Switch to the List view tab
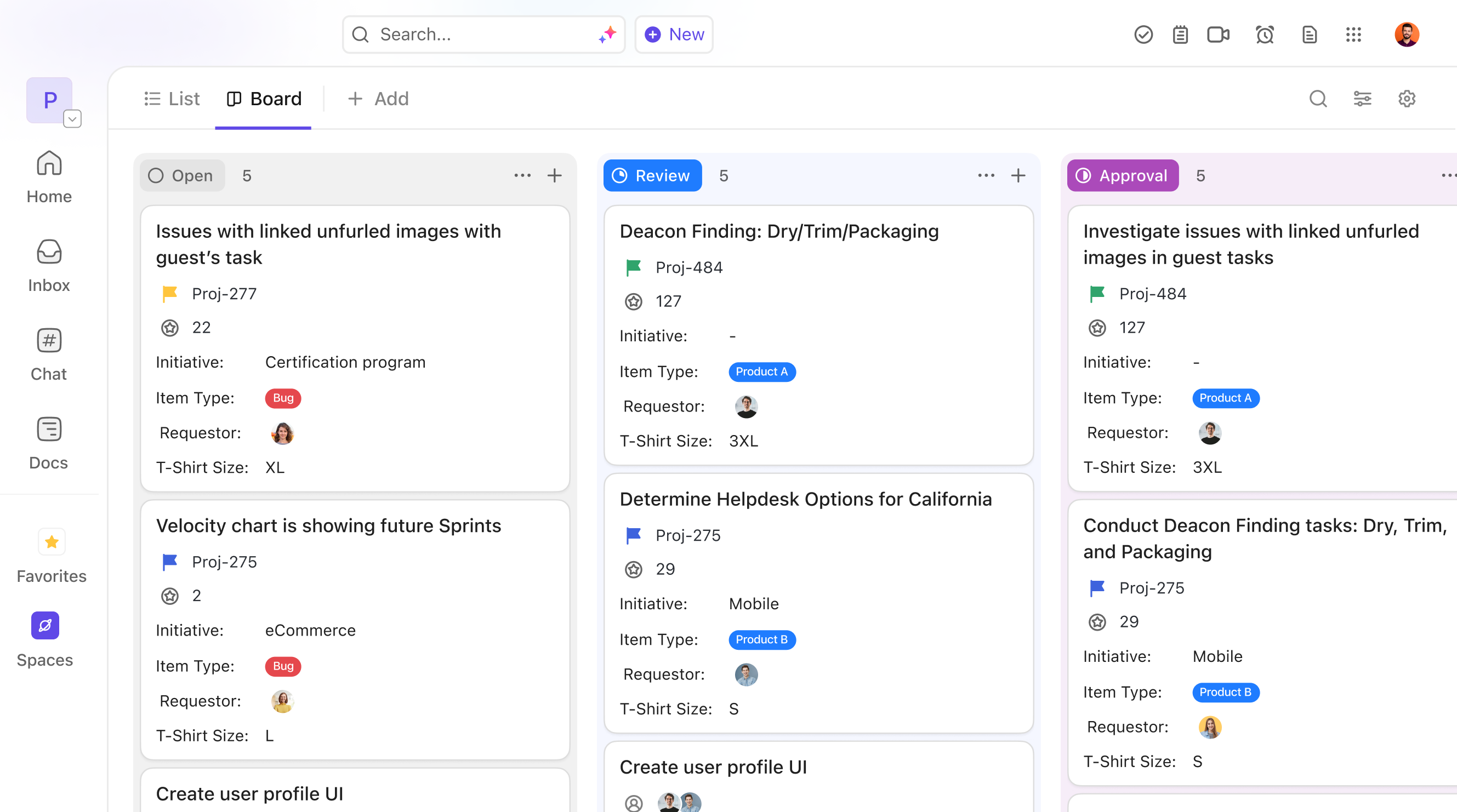This screenshot has width=1457, height=812. (x=172, y=99)
